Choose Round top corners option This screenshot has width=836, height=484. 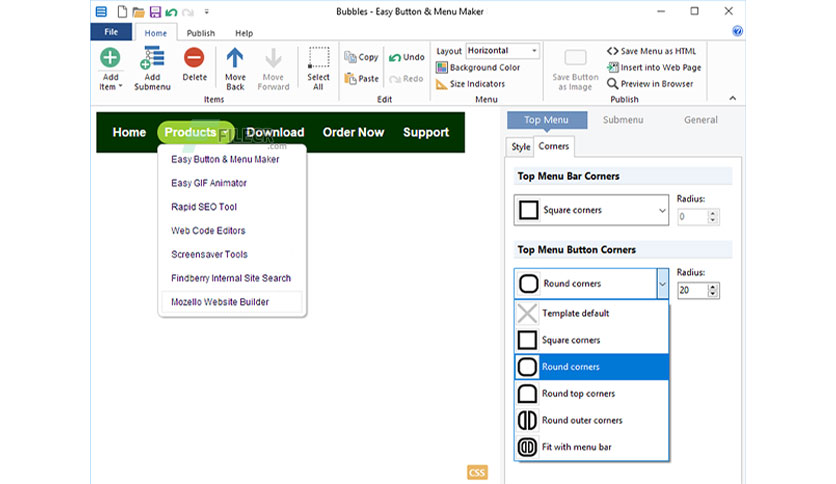point(592,393)
